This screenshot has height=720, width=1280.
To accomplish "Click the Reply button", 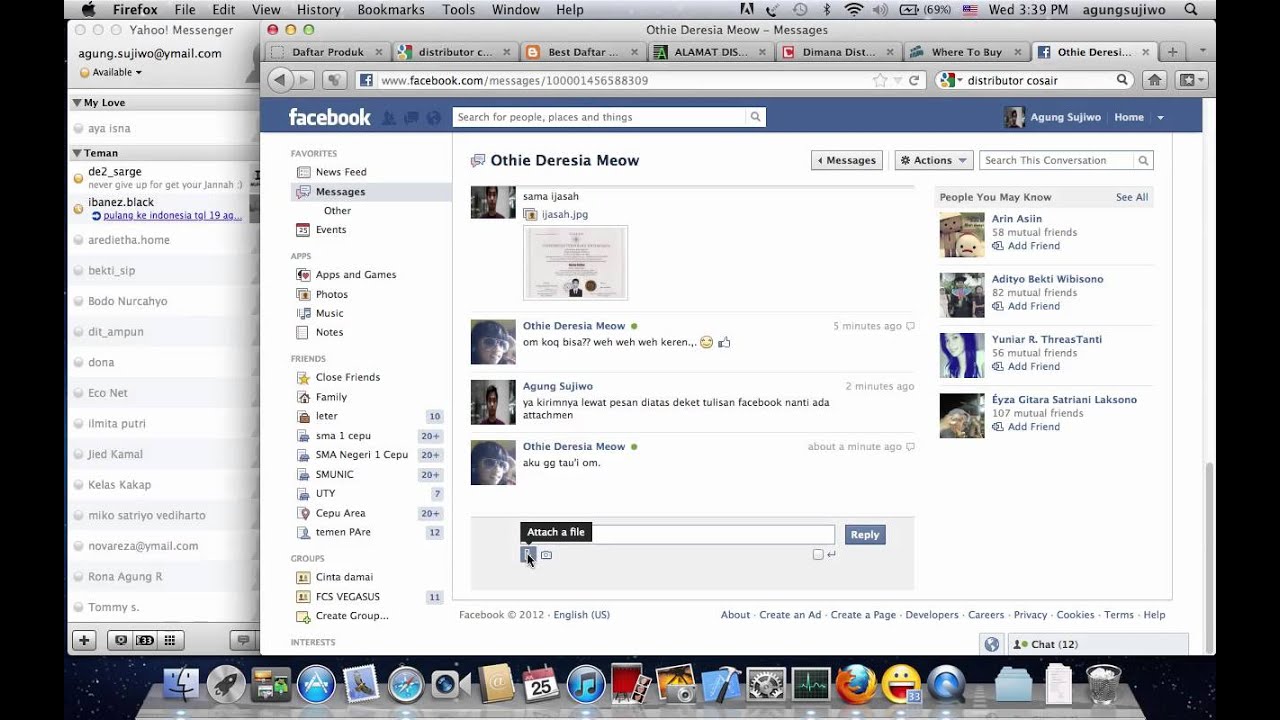I will point(865,535).
